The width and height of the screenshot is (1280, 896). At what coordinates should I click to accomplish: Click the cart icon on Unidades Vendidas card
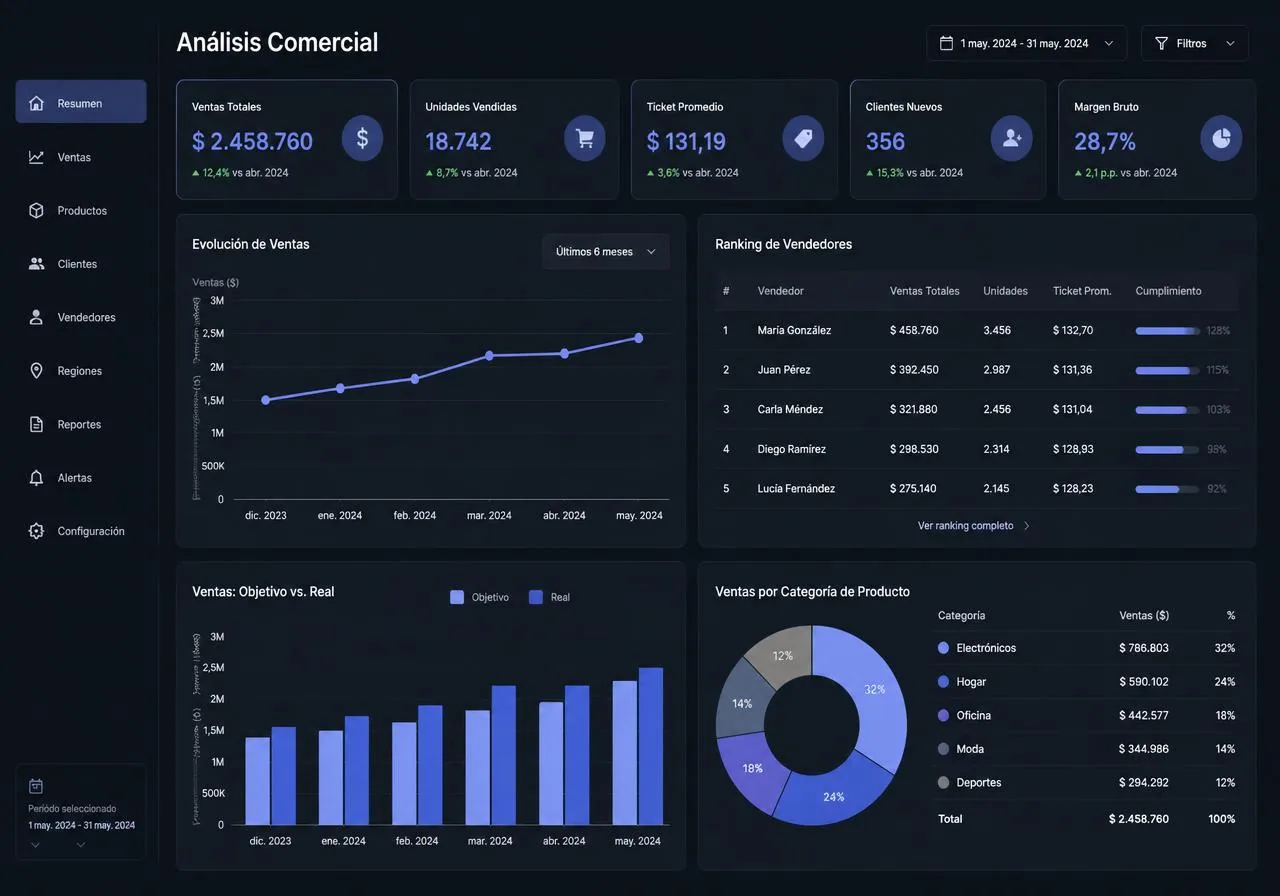pyautogui.click(x=585, y=138)
